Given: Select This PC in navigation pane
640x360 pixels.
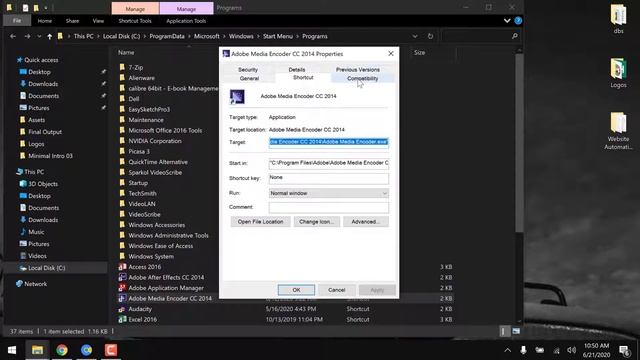Looking at the screenshot, I should [34, 172].
